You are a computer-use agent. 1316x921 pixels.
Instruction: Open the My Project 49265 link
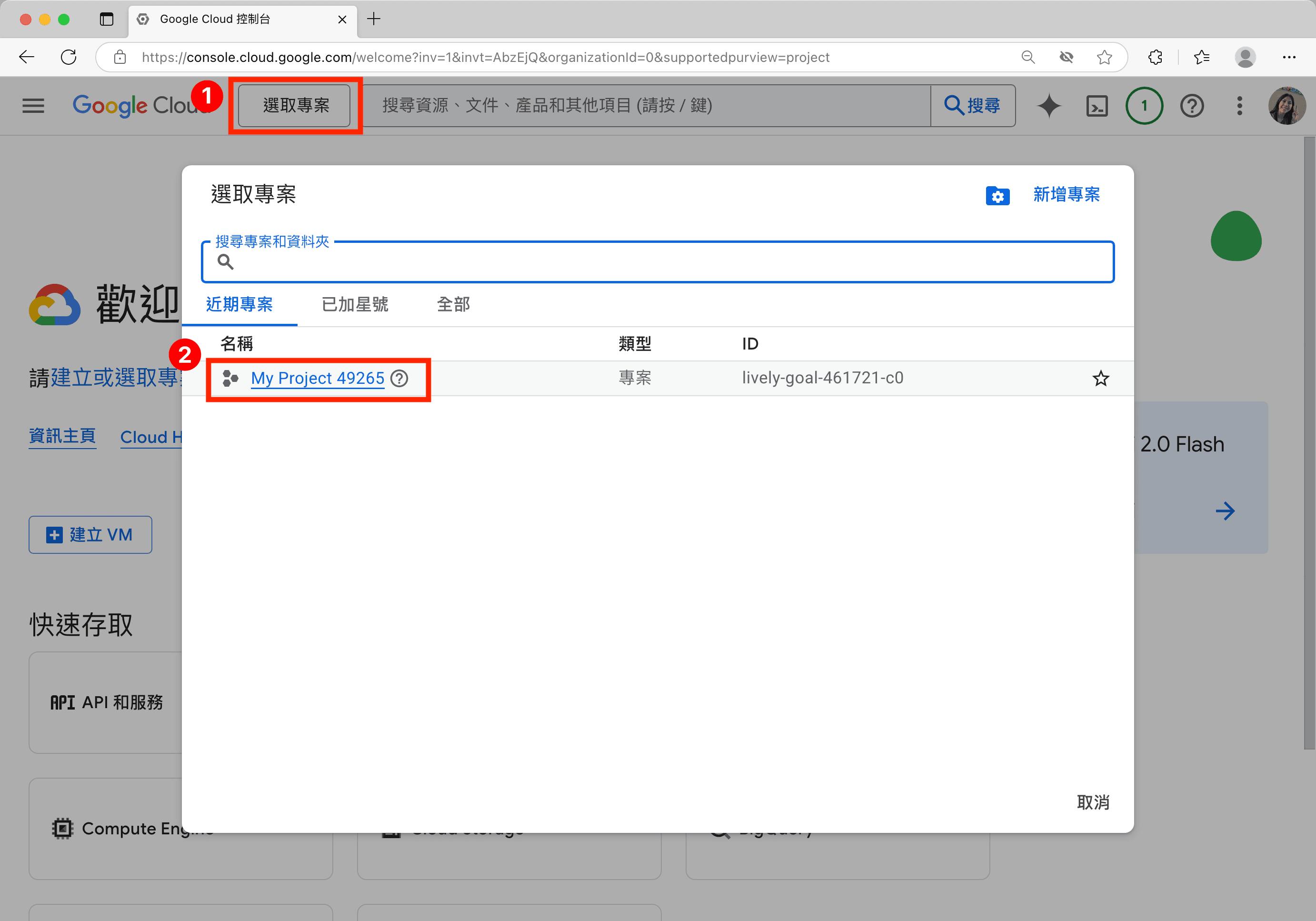point(318,378)
